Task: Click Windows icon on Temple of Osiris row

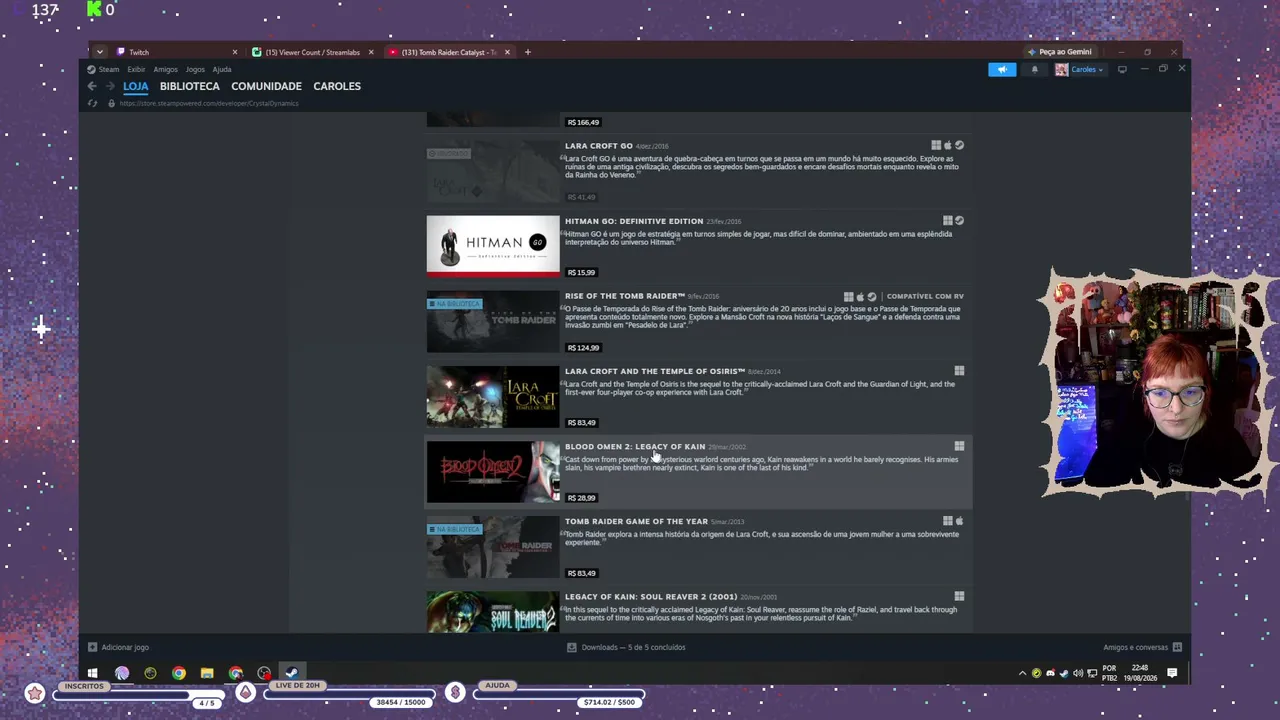Action: tap(959, 371)
